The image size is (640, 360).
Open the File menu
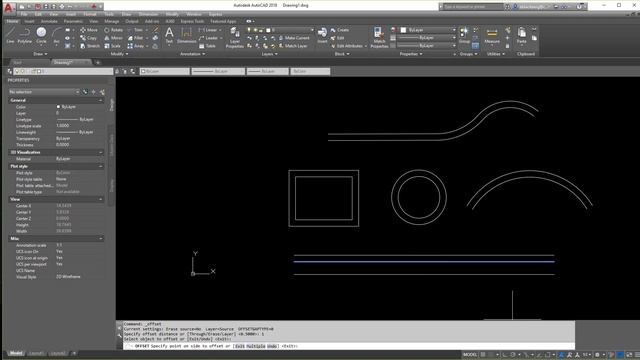24,14
